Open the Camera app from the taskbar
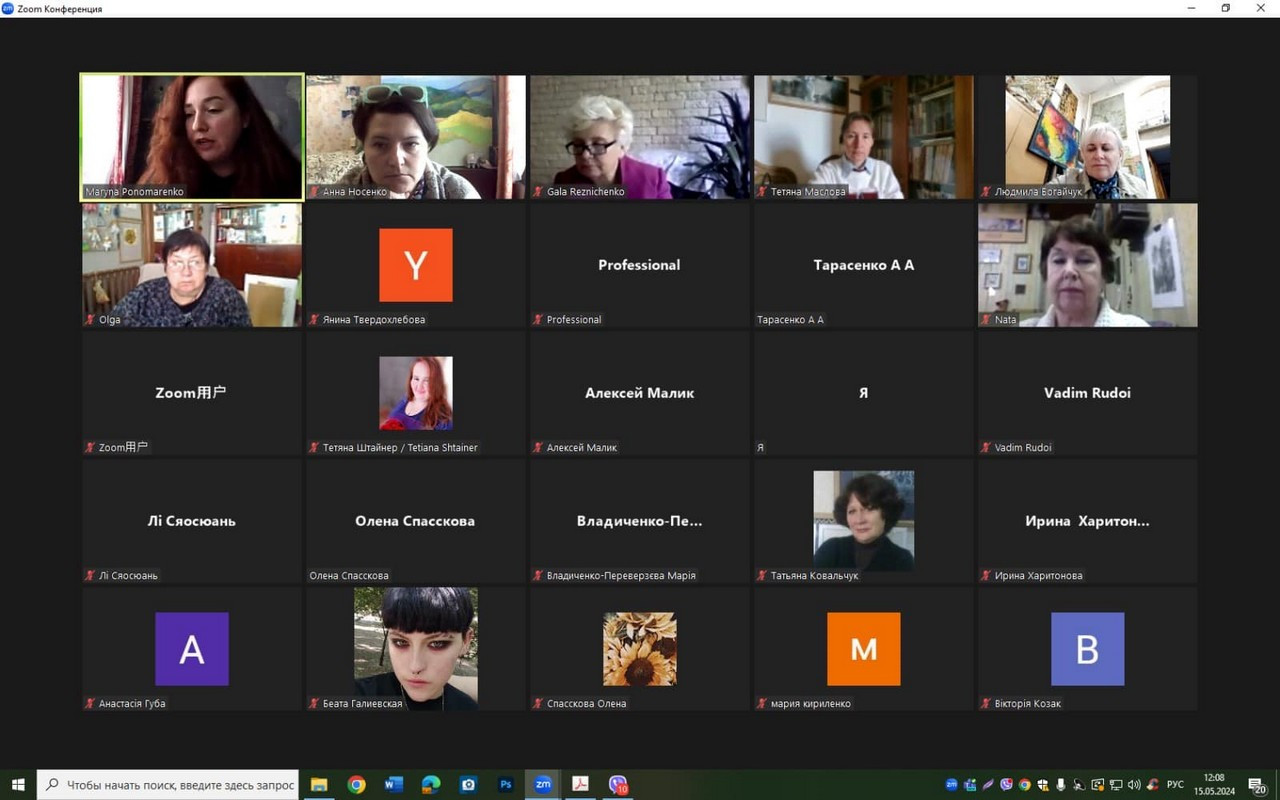The height and width of the screenshot is (800, 1280). (x=468, y=785)
